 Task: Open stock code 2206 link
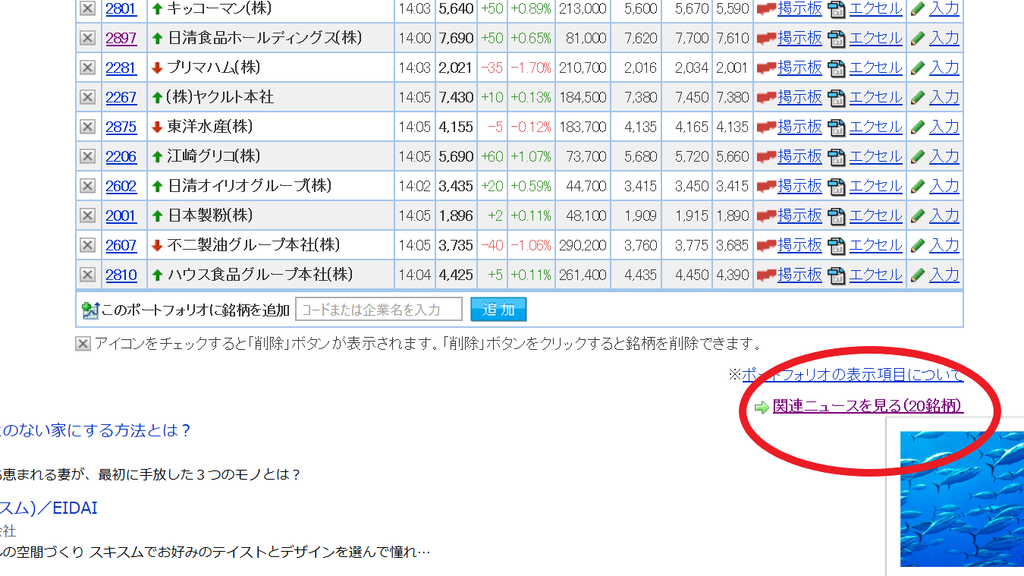click(x=121, y=157)
